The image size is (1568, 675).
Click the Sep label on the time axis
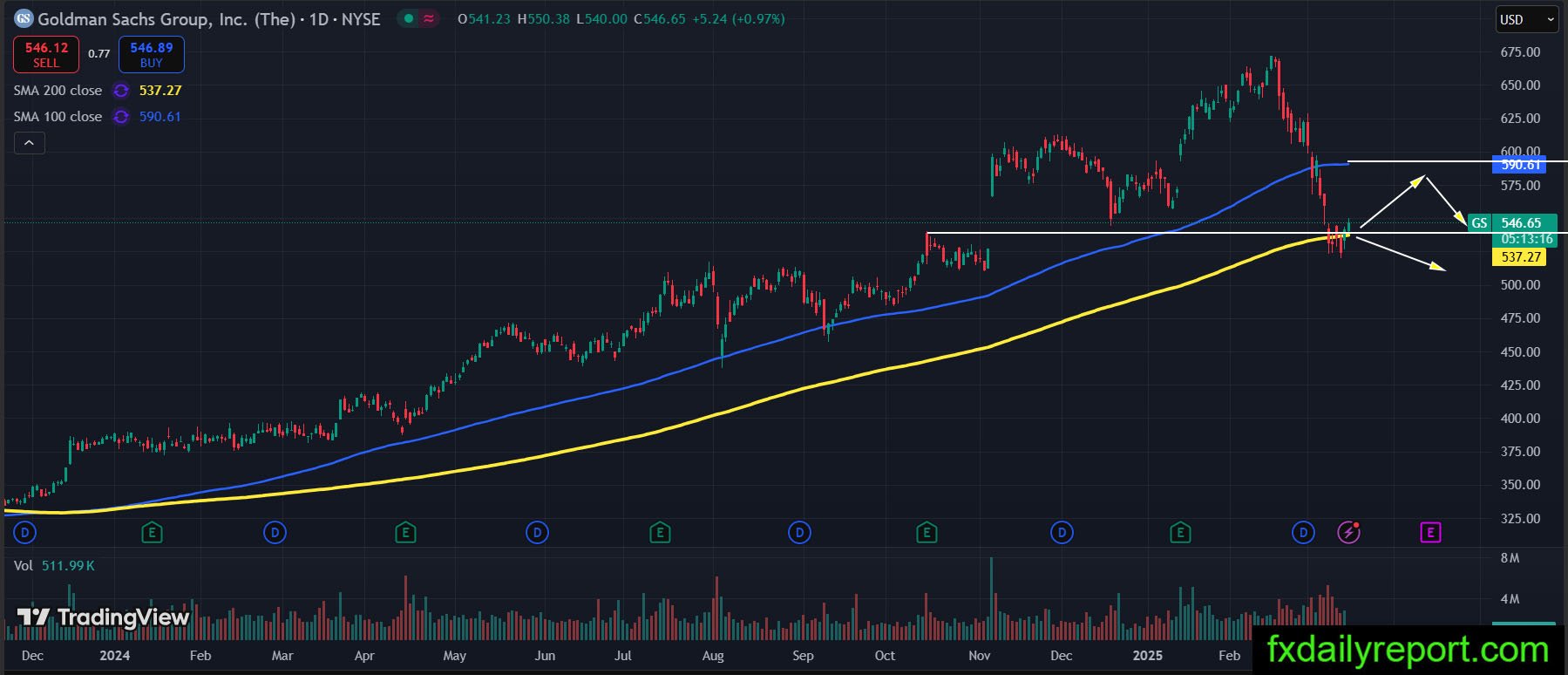[803, 656]
